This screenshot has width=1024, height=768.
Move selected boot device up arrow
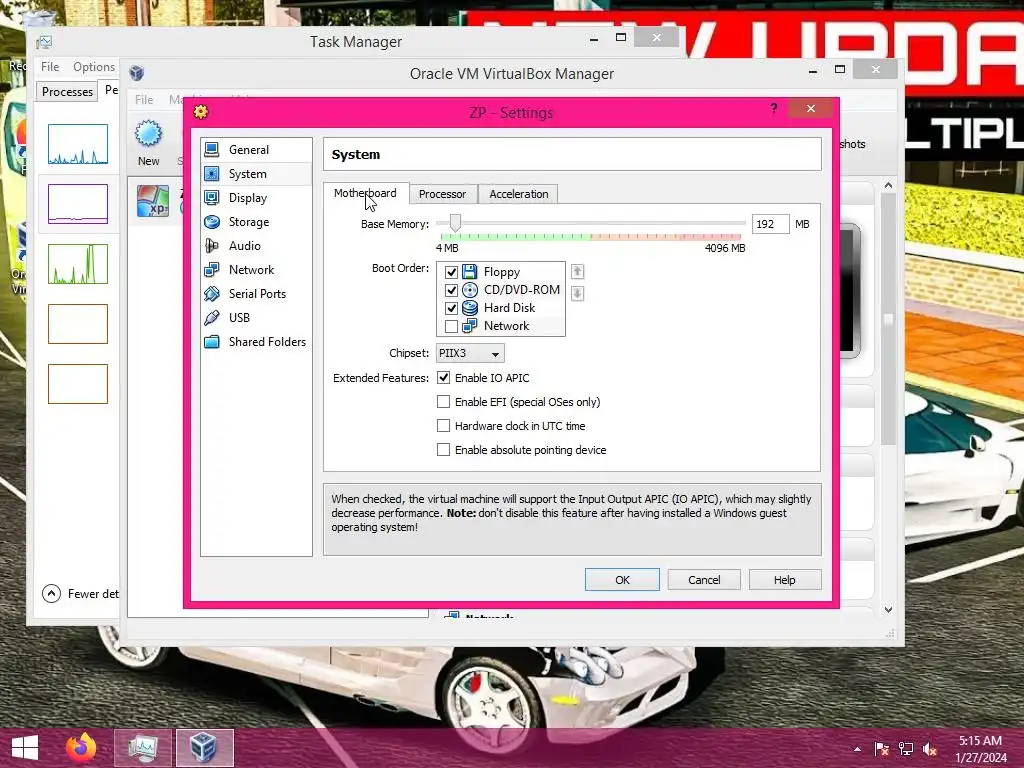coord(577,272)
